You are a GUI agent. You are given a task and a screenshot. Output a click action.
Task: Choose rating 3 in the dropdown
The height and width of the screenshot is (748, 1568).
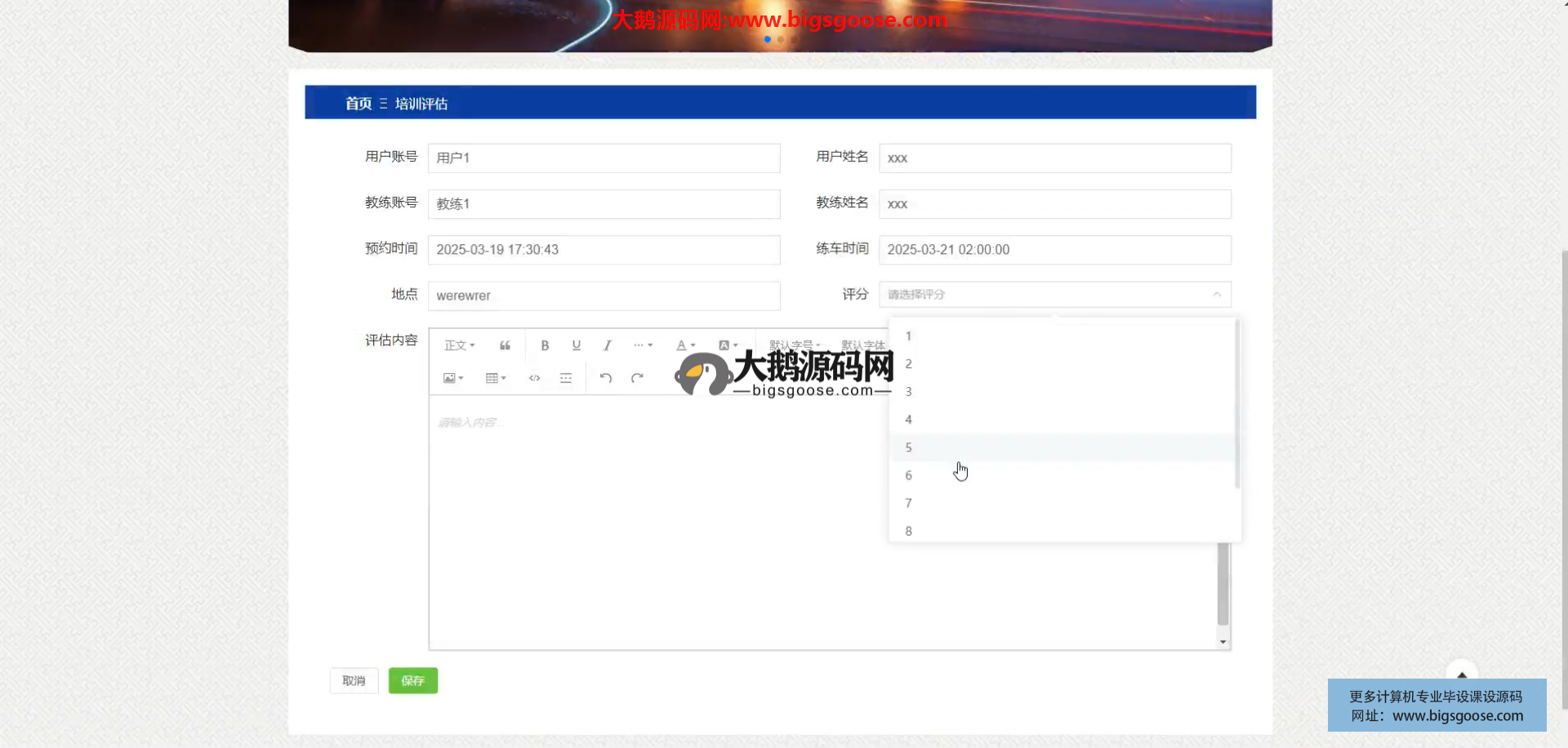coord(908,392)
